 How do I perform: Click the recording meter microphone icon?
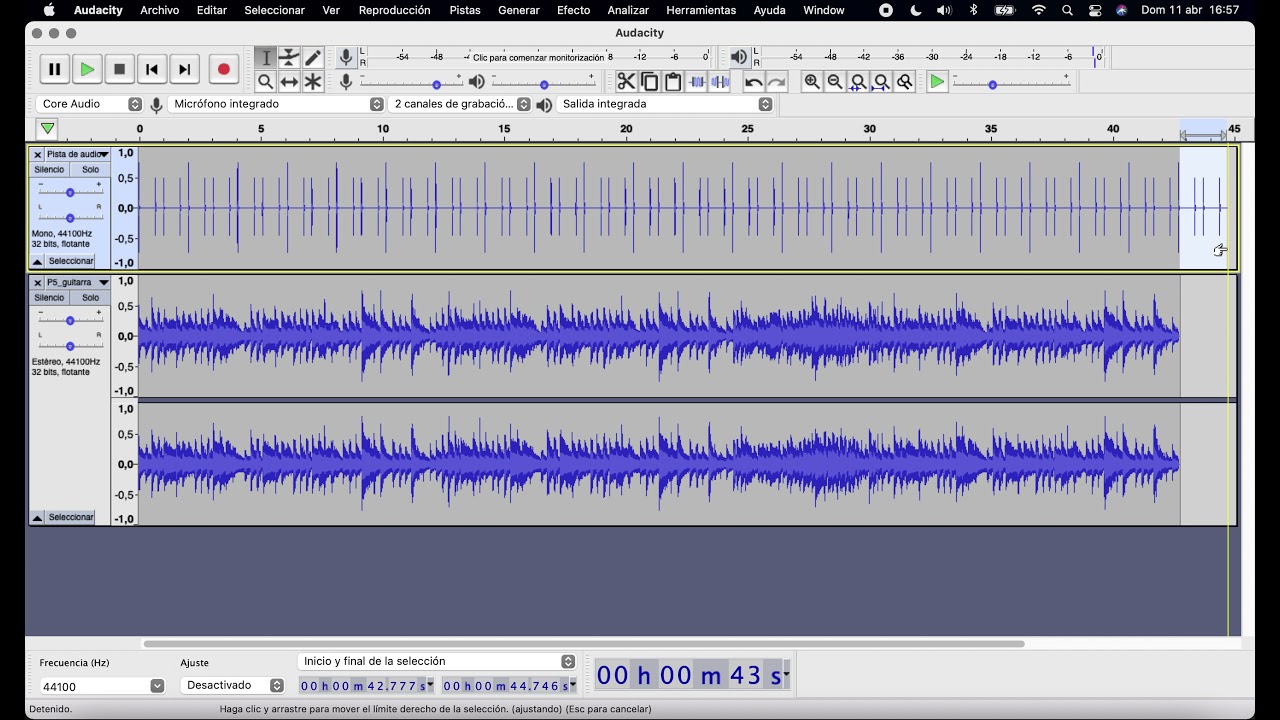346,58
